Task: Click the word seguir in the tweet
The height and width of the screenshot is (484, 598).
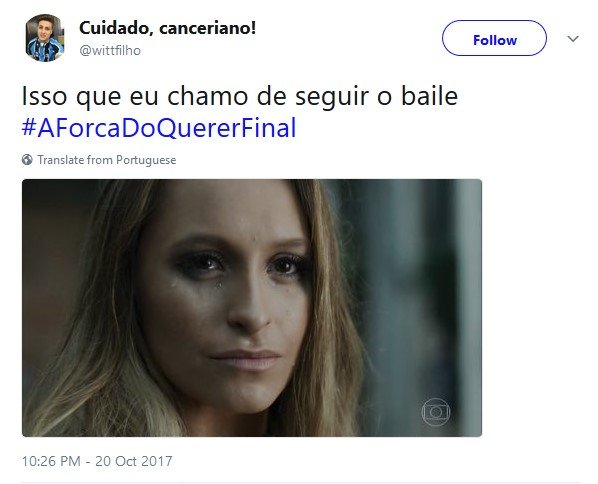Action: [x=332, y=98]
